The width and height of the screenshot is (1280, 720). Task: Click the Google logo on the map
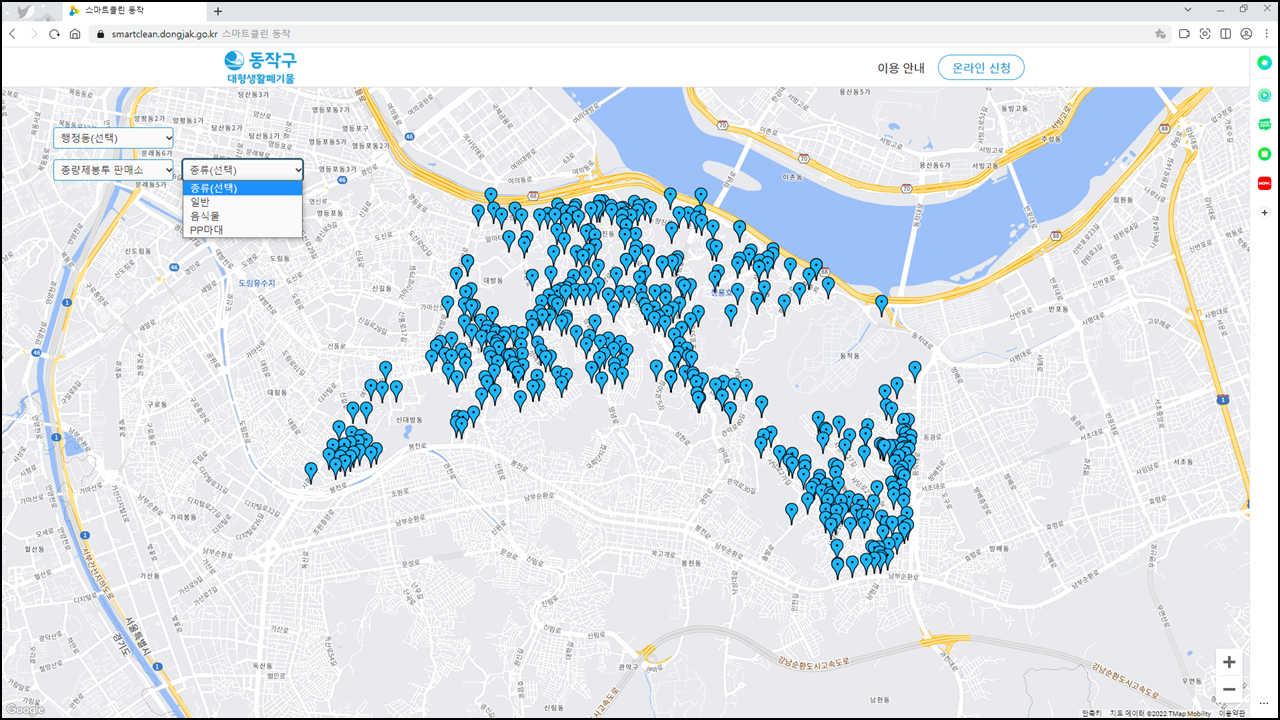click(x=24, y=710)
